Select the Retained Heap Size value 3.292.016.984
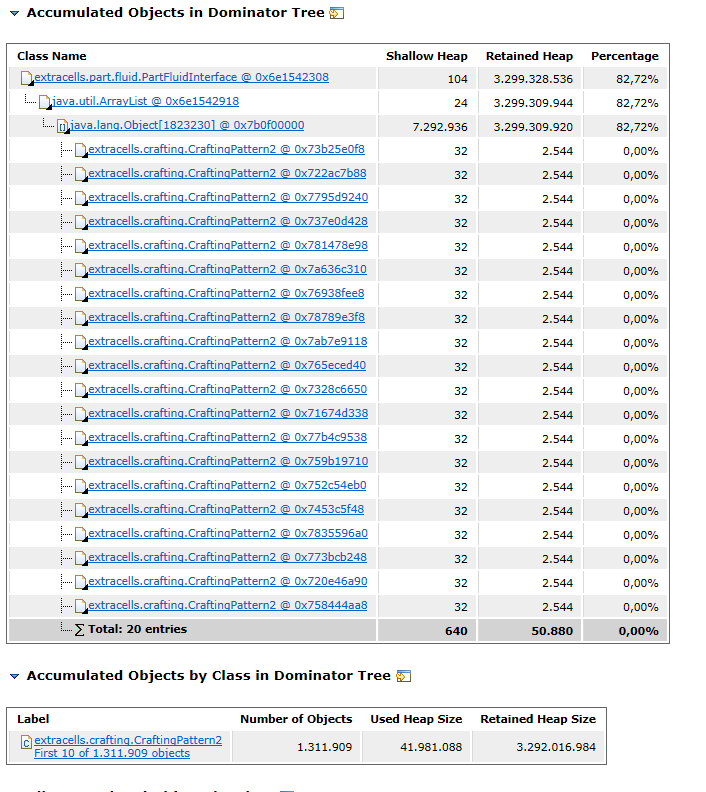This screenshot has width=706, height=792. (556, 747)
